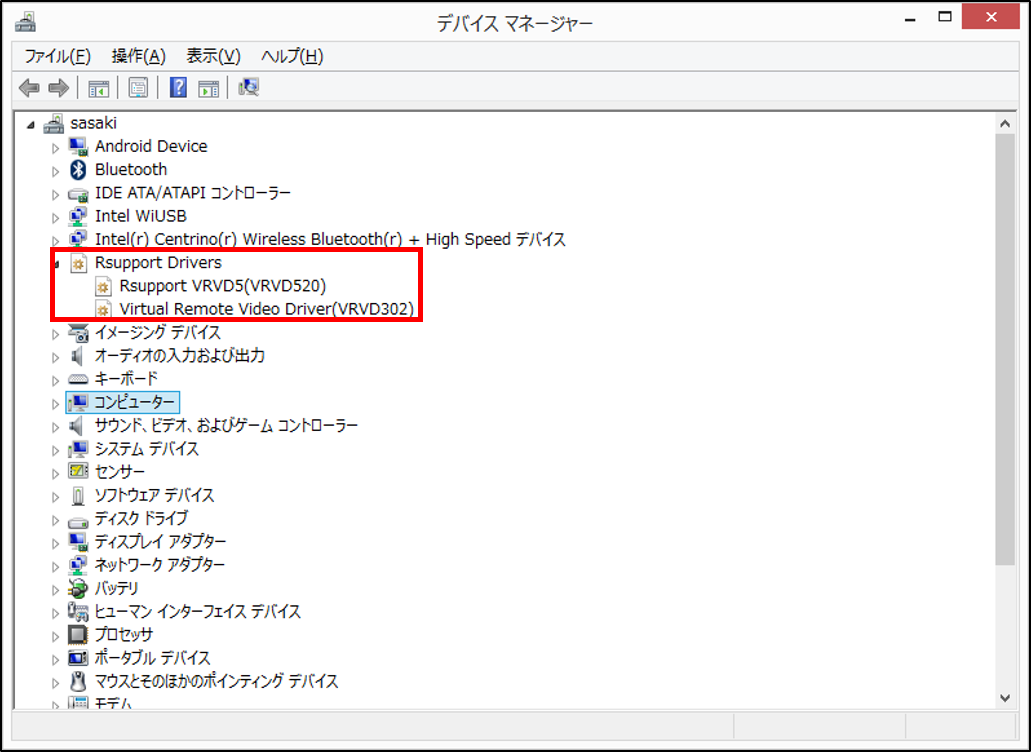Select Virtual Remote Video Driver(VRVD302) entry
The image size is (1031, 752).
tap(266, 309)
